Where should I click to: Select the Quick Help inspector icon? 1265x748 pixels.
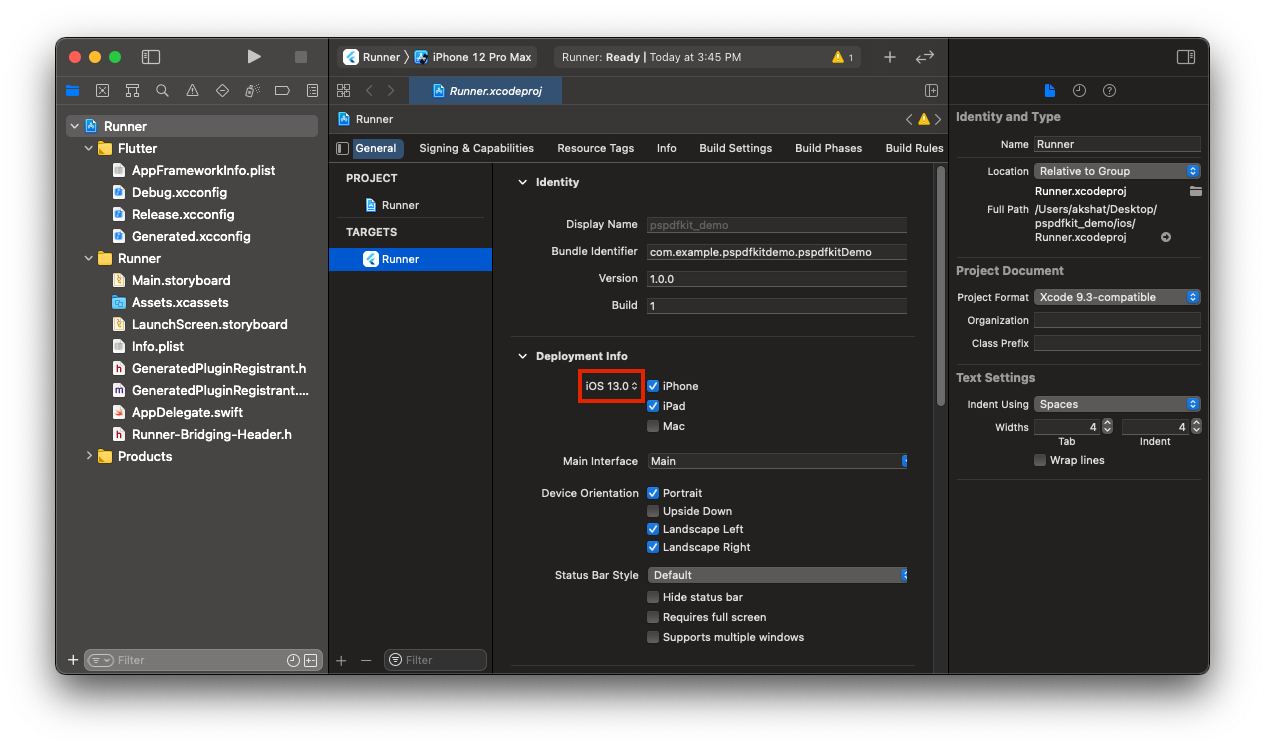click(1109, 90)
